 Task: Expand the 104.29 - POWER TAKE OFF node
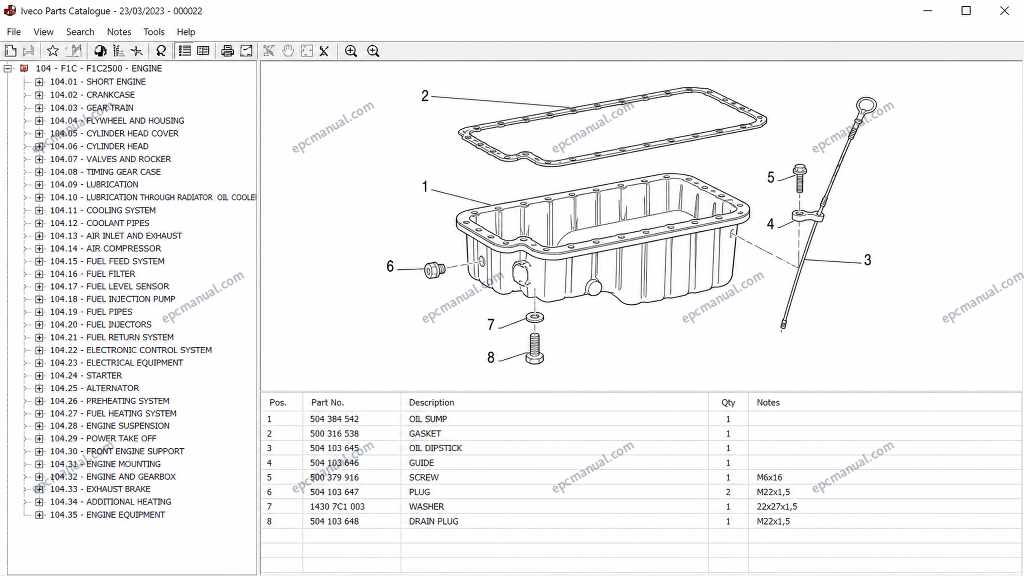(39, 438)
